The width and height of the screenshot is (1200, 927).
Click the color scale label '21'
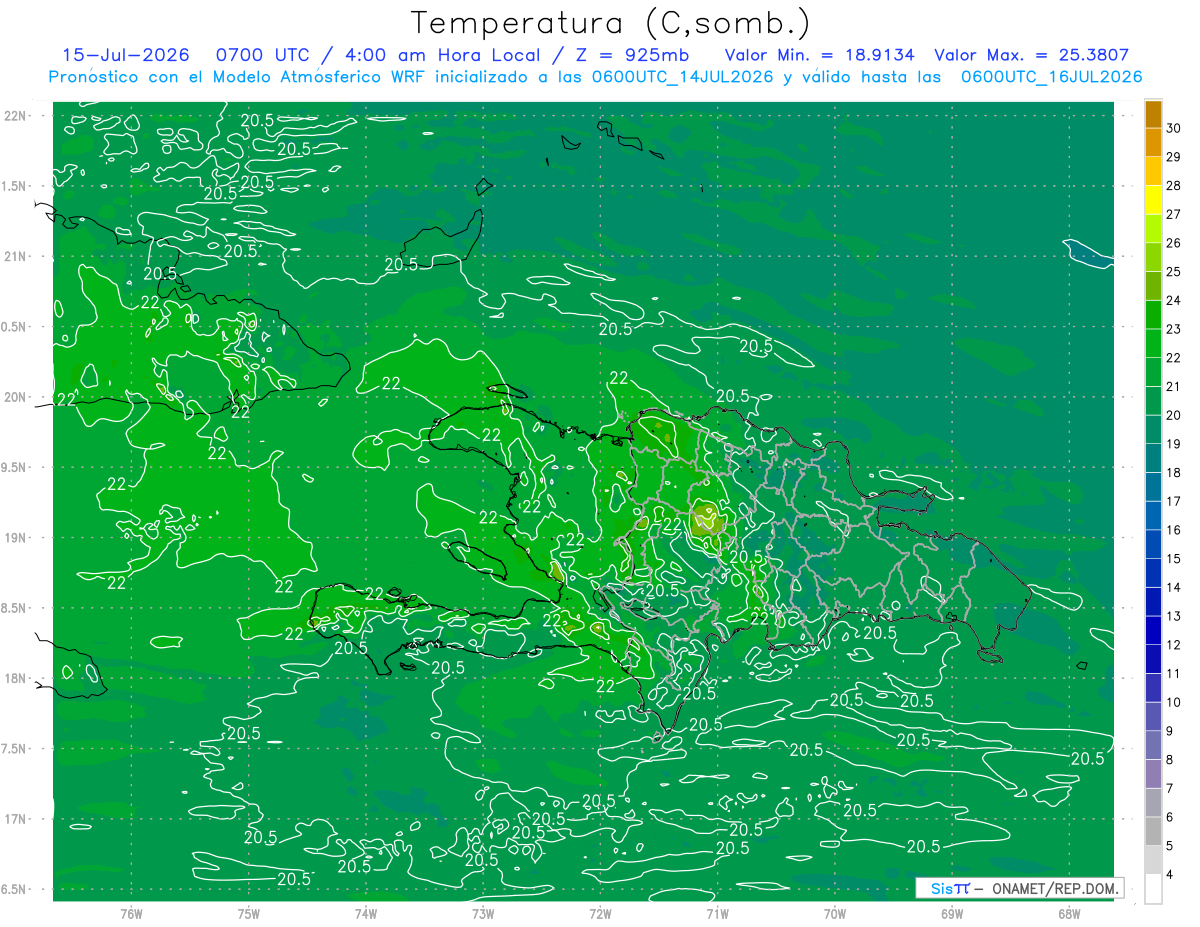(1174, 386)
